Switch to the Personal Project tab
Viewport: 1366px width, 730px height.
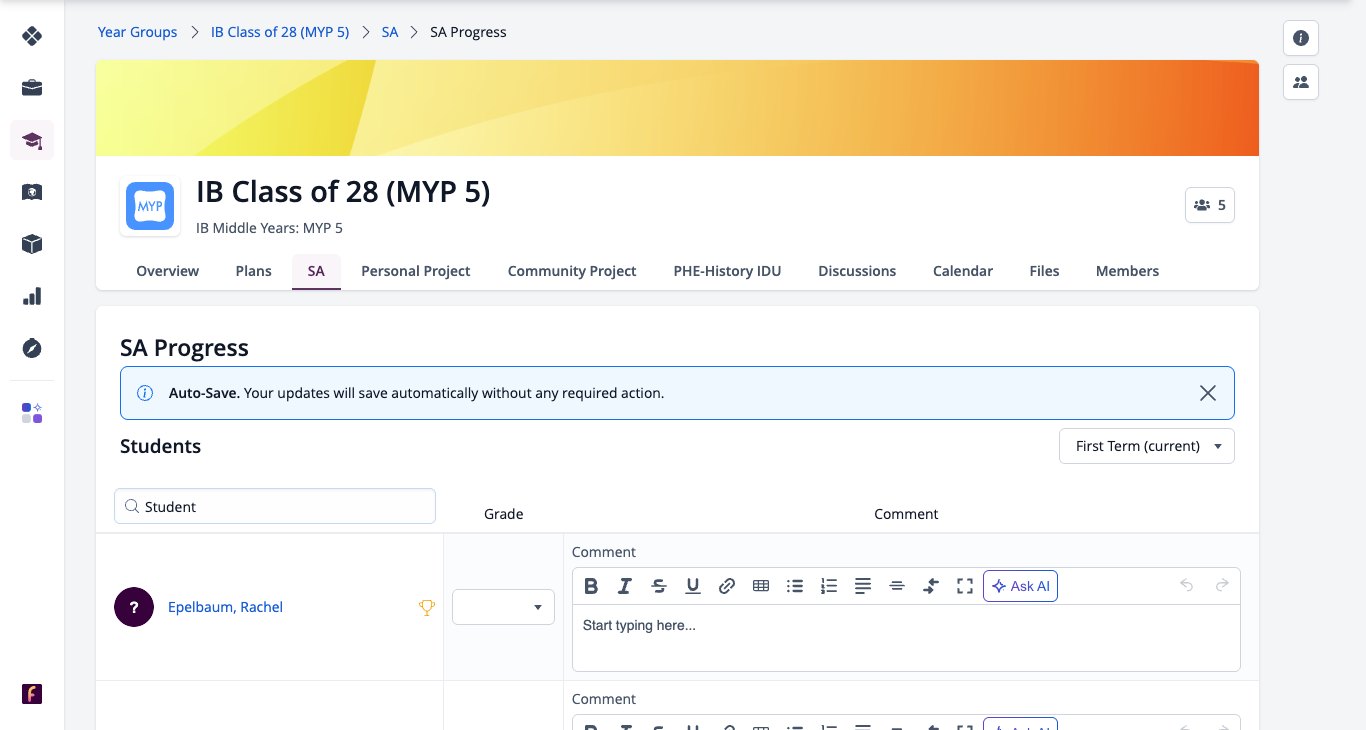(416, 271)
